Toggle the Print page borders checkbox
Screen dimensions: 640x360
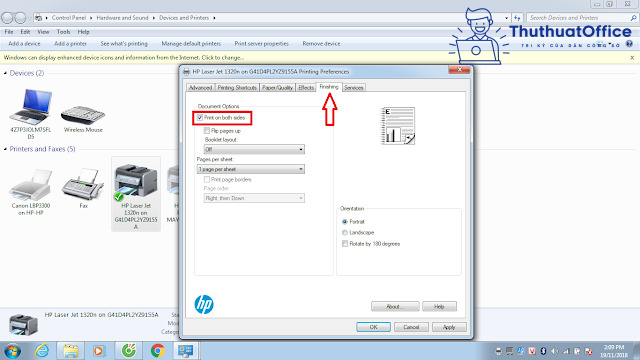coord(207,180)
